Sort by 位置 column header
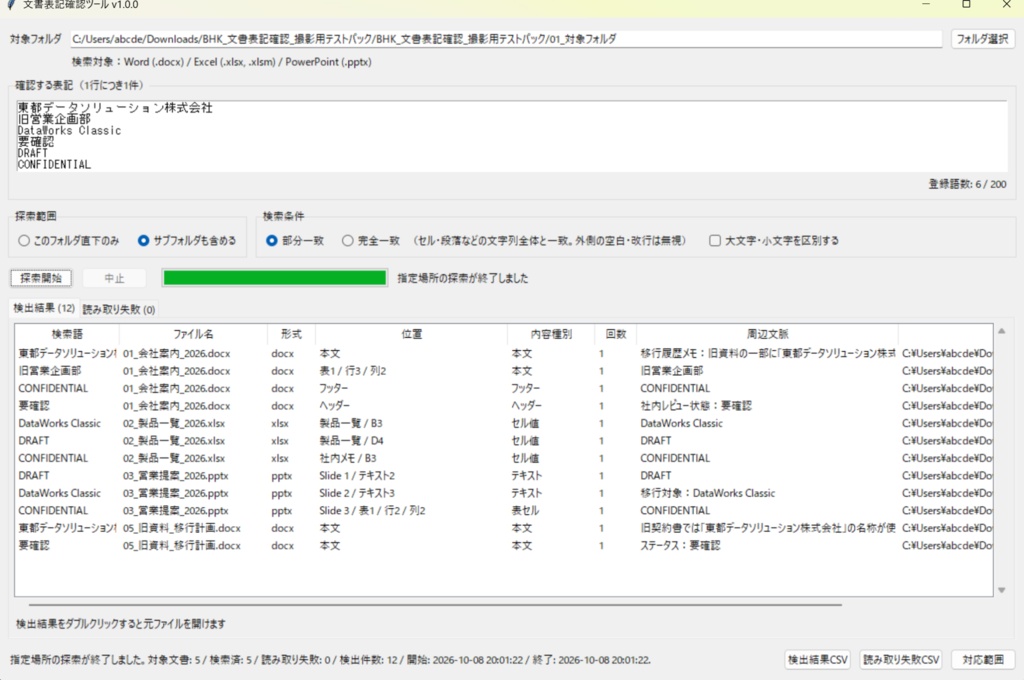Viewport: 1024px width, 680px height. pos(411,334)
